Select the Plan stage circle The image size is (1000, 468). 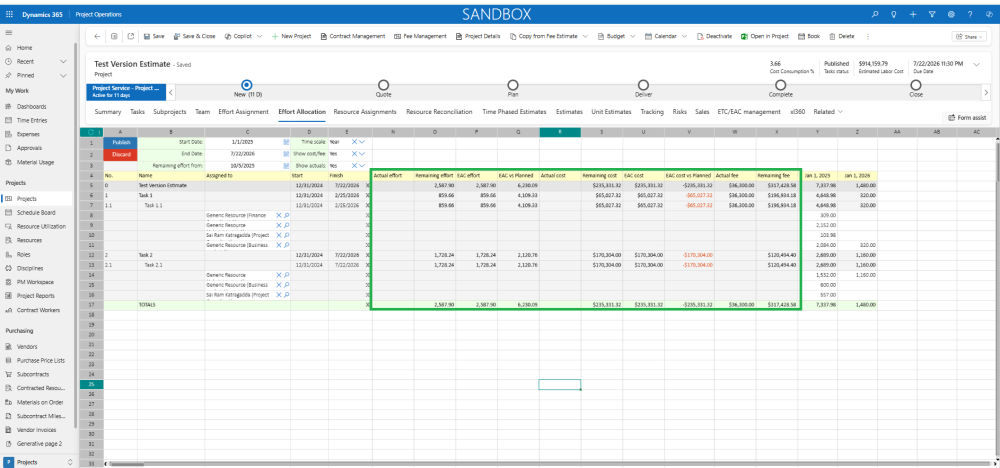tap(513, 84)
